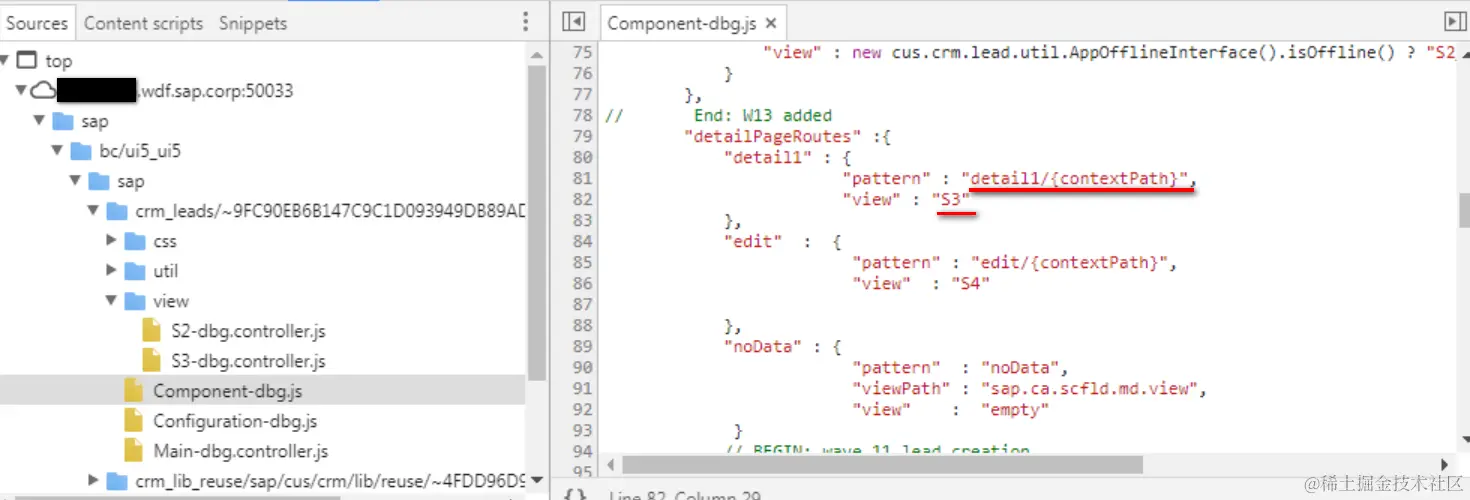Collapse the crm_leads folder

pyautogui.click(x=94, y=211)
